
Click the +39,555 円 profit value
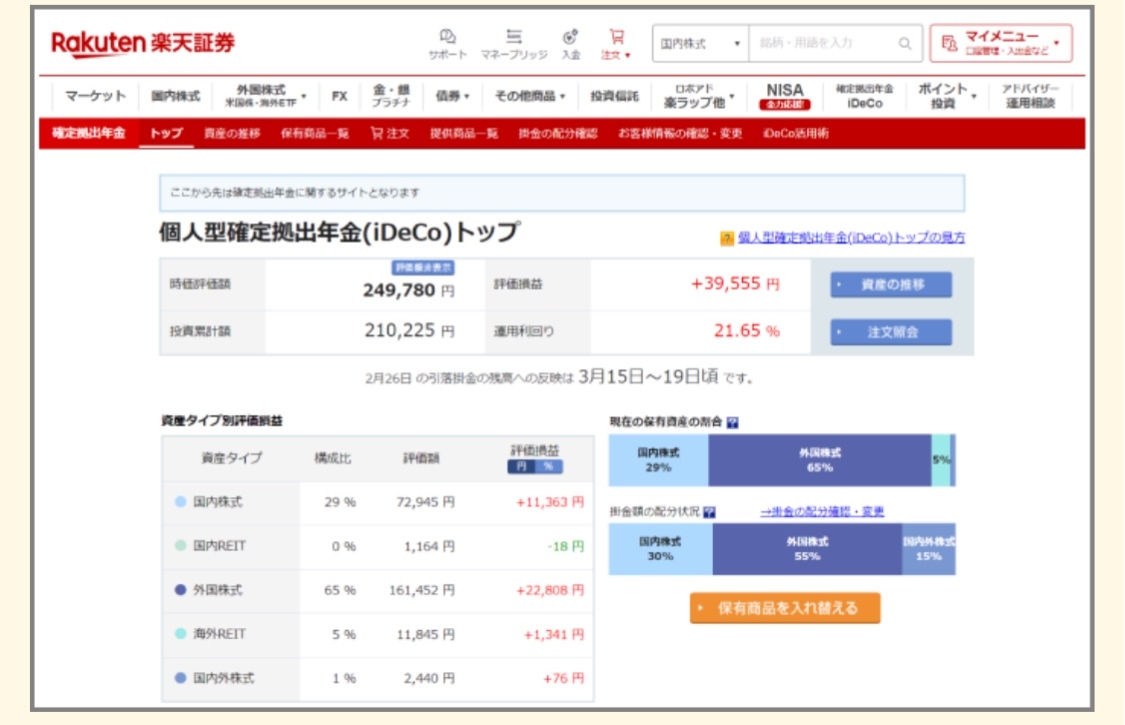click(735, 284)
